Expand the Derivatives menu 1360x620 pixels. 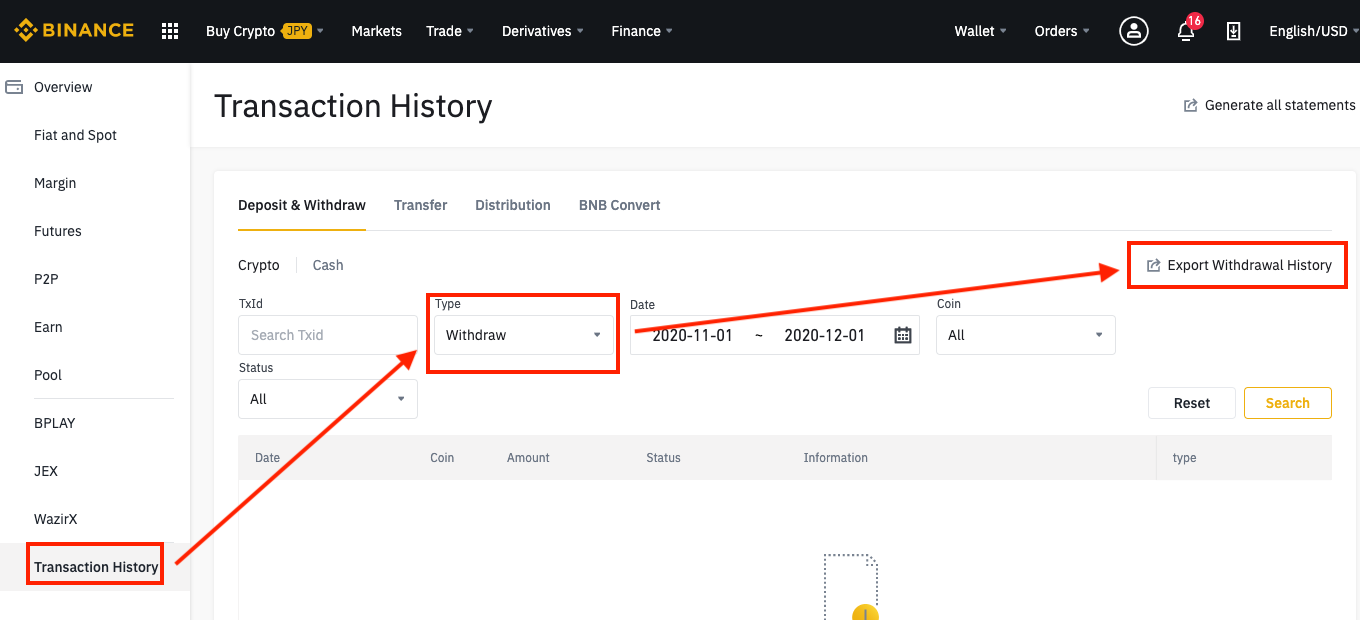pyautogui.click(x=543, y=31)
